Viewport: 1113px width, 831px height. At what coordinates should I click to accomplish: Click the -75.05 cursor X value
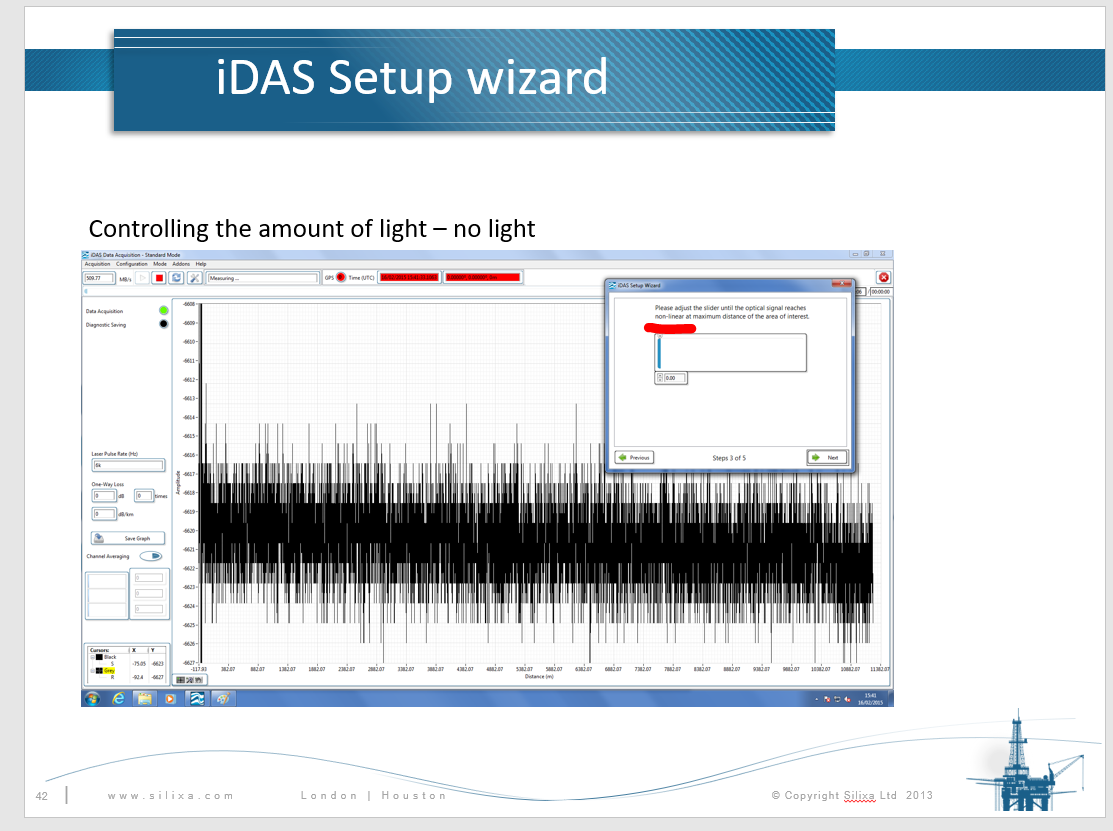coord(139,664)
